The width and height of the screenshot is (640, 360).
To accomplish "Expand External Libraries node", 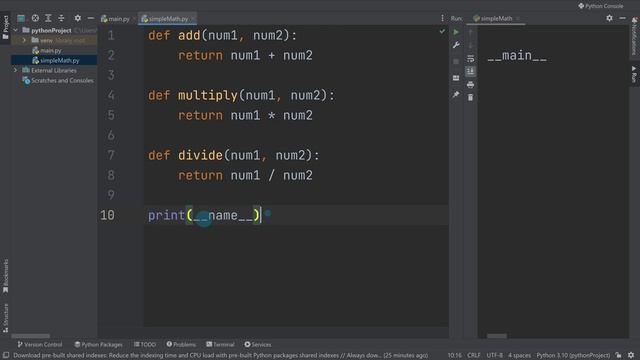I will click(16, 70).
